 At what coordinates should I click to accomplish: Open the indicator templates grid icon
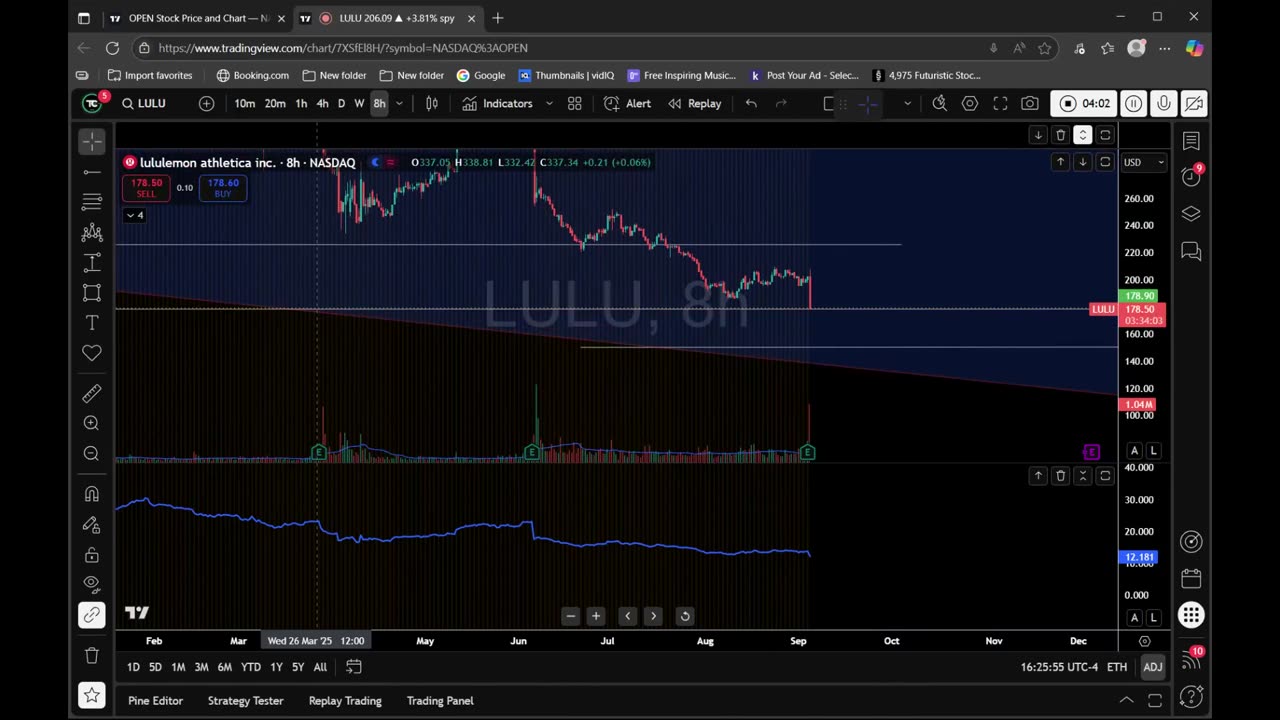pyautogui.click(x=575, y=103)
